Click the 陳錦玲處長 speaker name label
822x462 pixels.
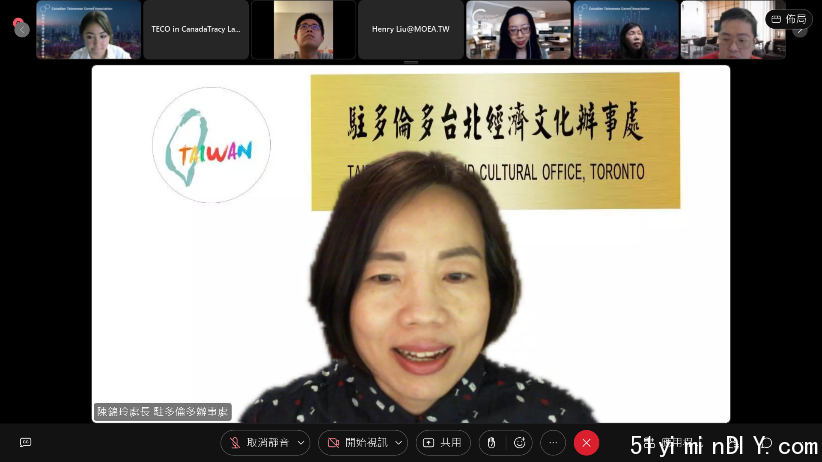(163, 412)
